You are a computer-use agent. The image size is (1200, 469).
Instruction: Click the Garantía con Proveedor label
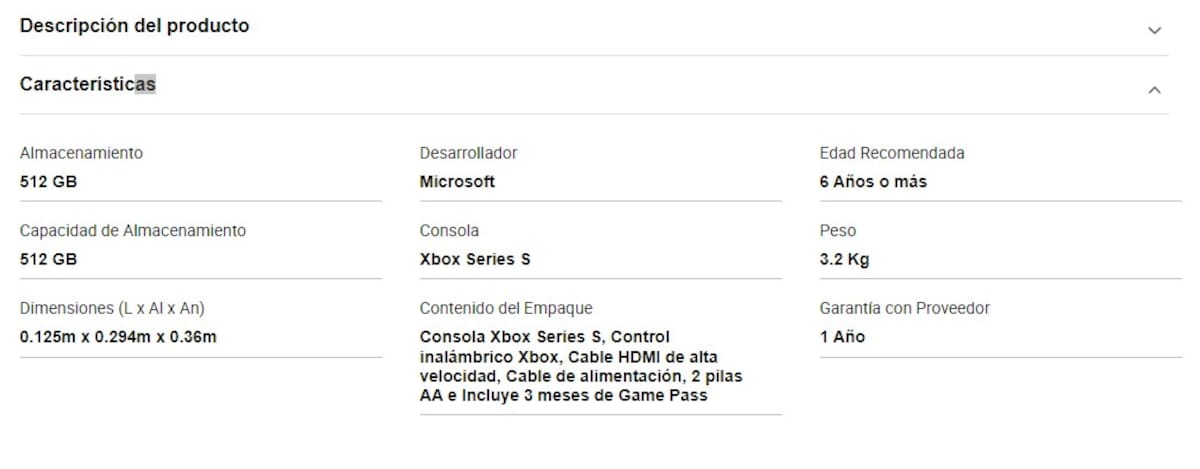point(904,308)
